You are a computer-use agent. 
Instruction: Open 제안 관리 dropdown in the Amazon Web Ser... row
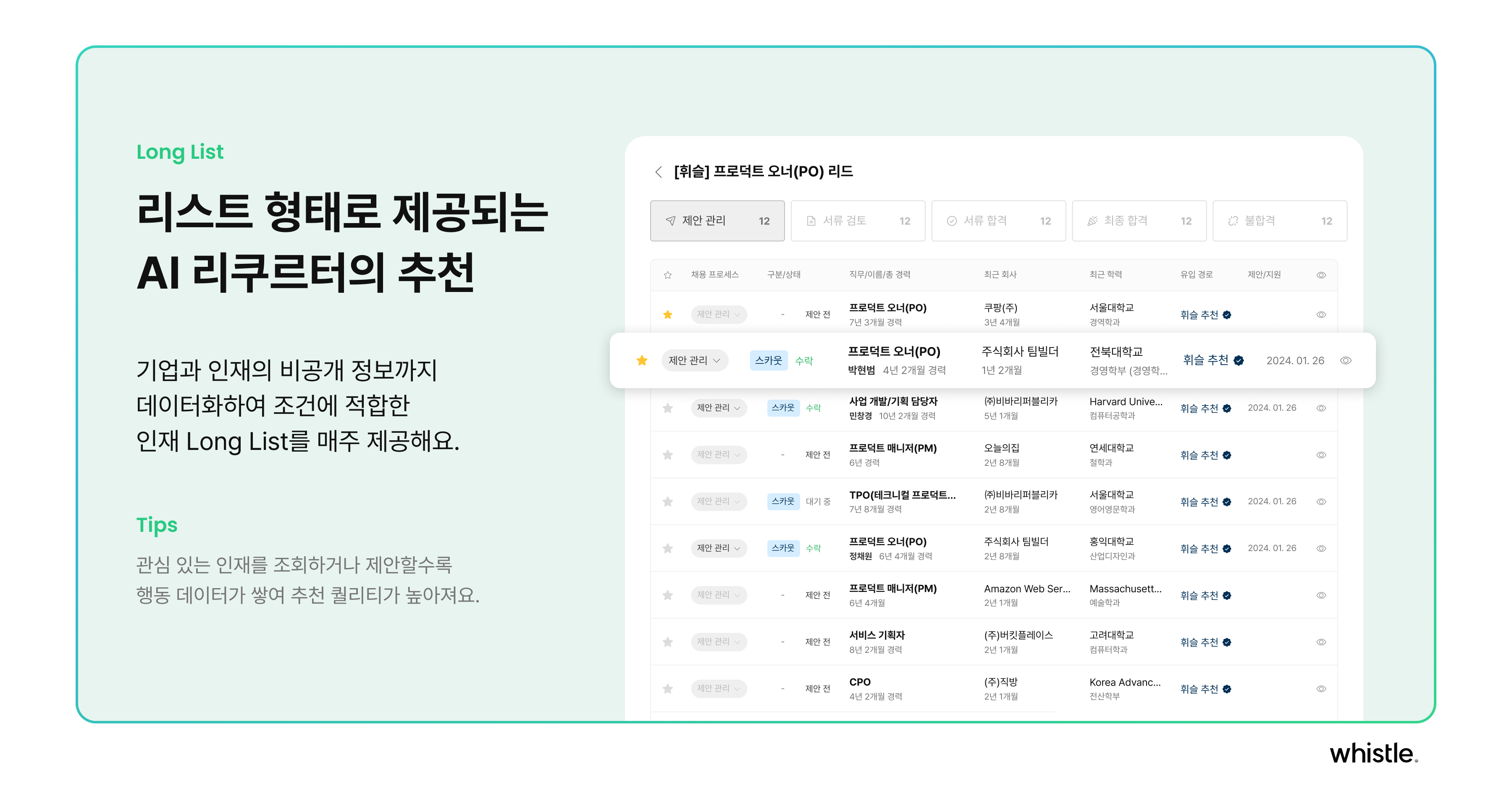pos(719,595)
